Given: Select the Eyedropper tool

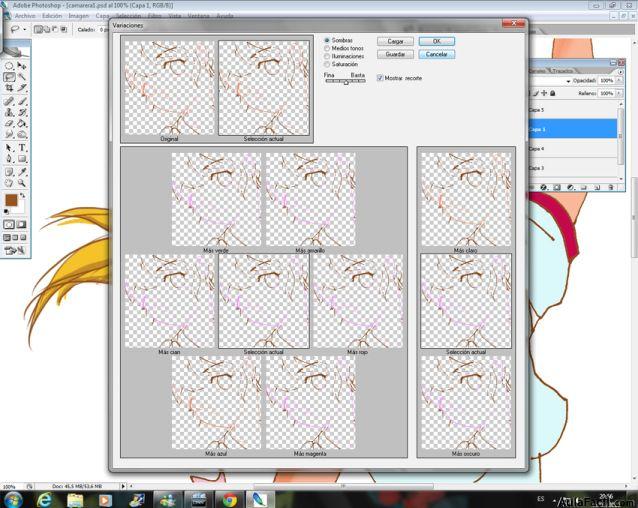Looking at the screenshot, I should [22, 172].
